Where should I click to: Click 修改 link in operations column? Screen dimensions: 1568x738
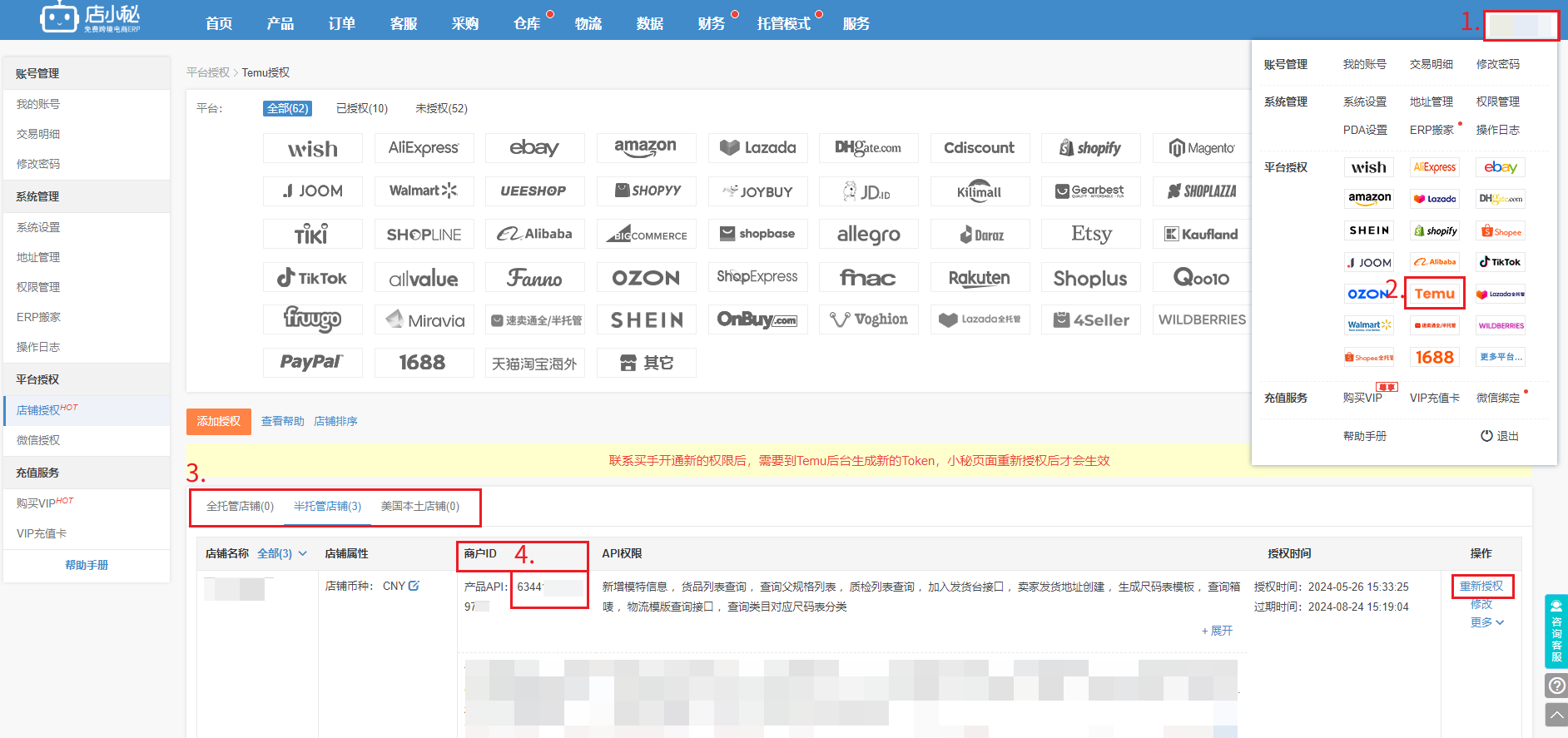tap(1481, 604)
